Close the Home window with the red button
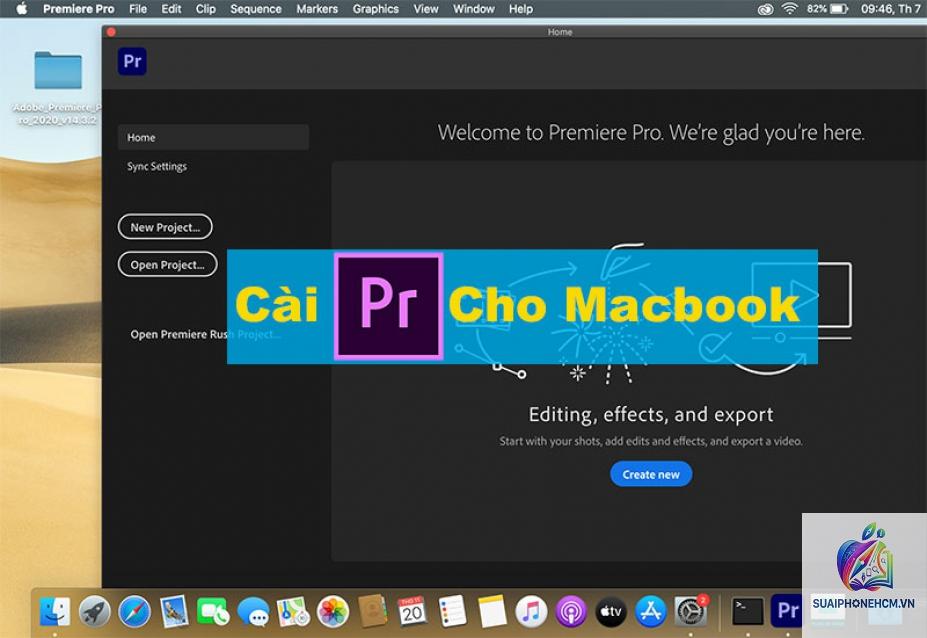This screenshot has width=927, height=638. point(111,32)
